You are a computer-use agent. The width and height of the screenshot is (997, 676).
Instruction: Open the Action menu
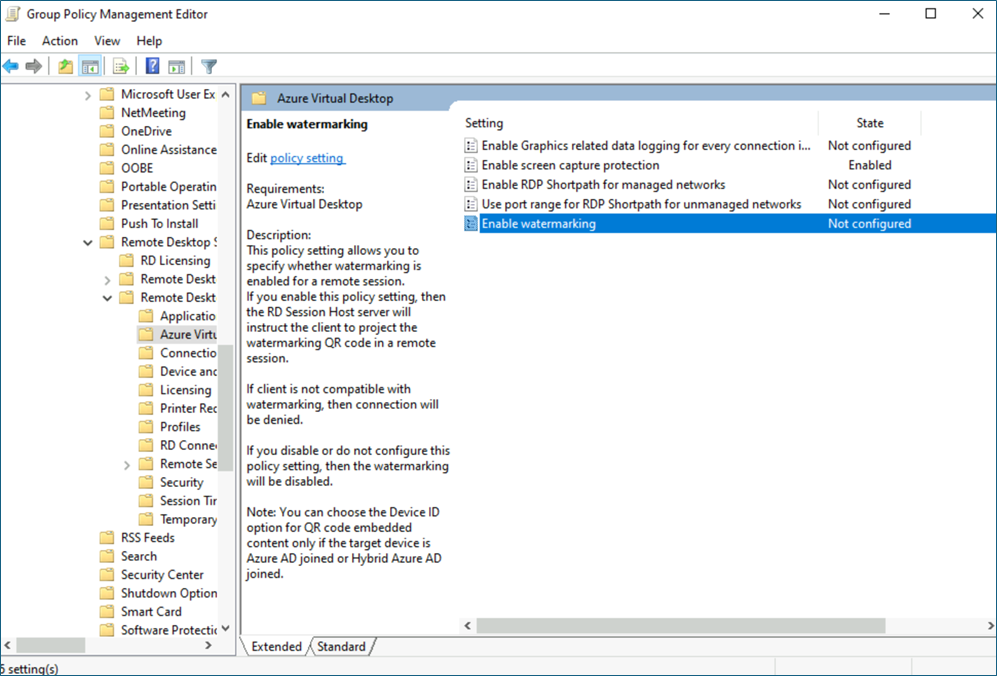pyautogui.click(x=60, y=41)
